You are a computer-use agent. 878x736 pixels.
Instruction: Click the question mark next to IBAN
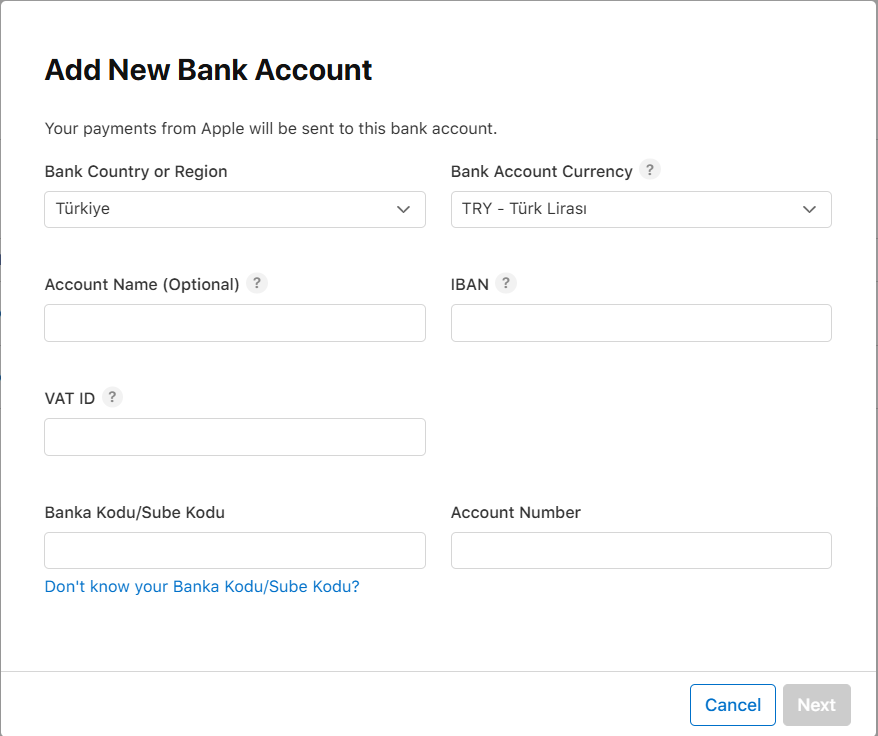506,283
